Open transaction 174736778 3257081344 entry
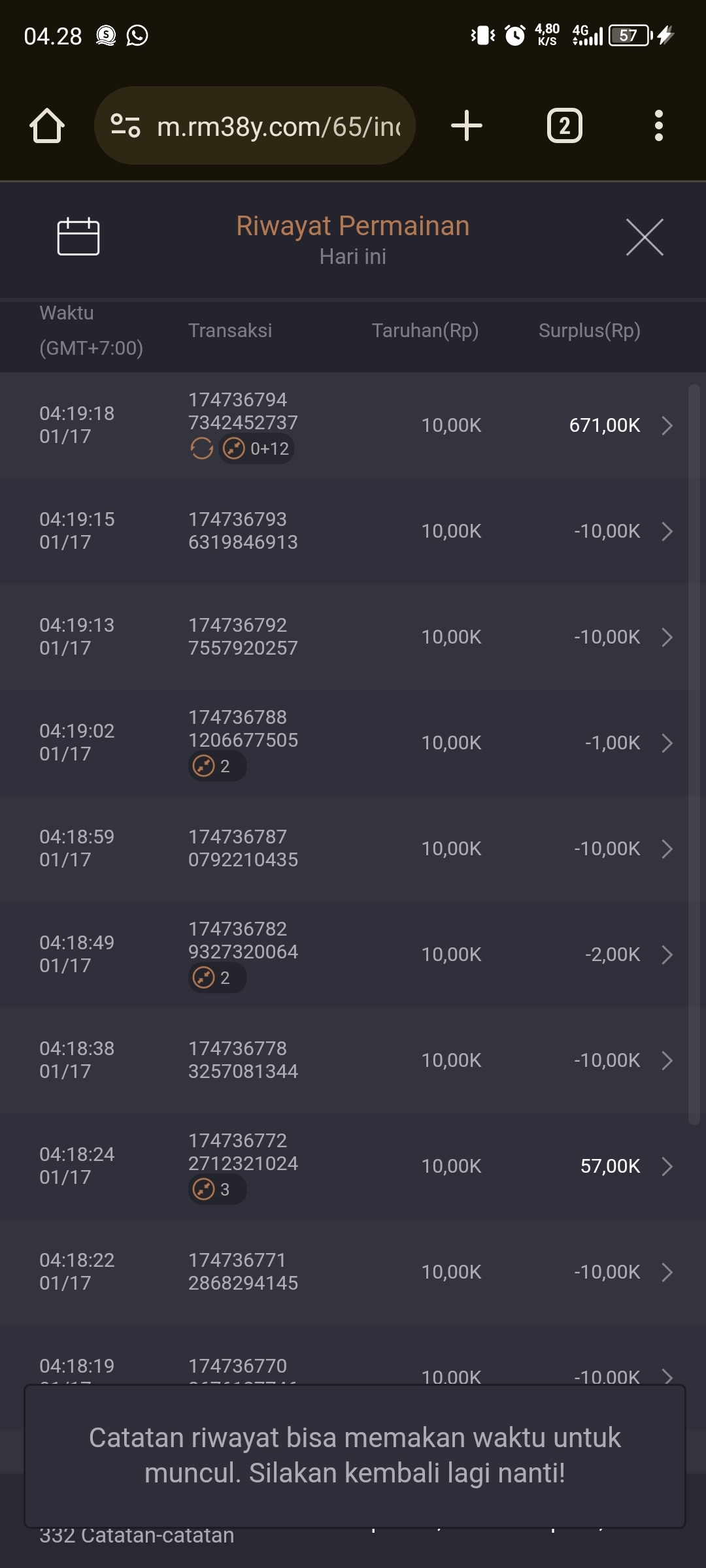This screenshot has width=706, height=1568. click(x=243, y=1060)
